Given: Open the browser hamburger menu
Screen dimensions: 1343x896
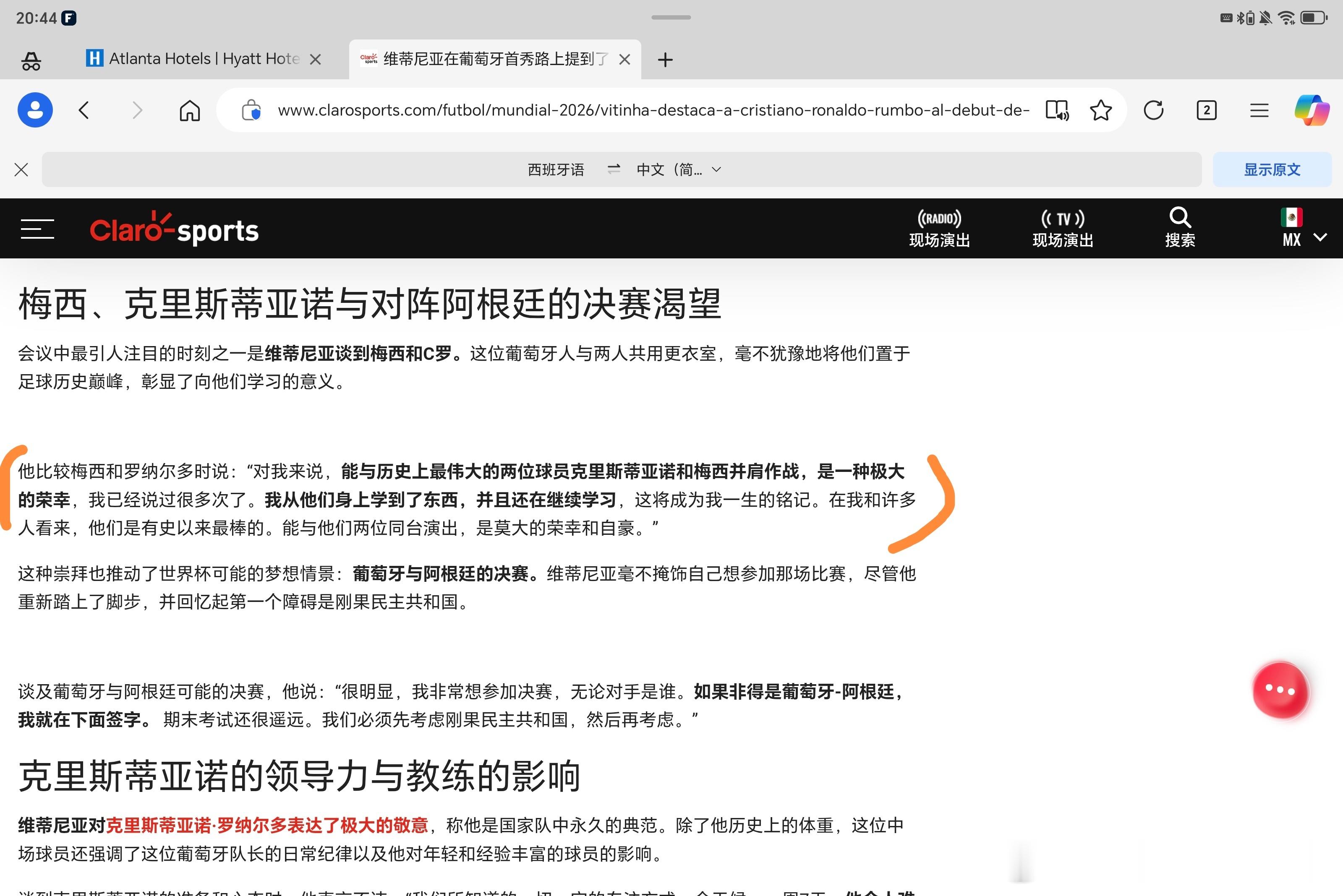Looking at the screenshot, I should click(x=1259, y=110).
